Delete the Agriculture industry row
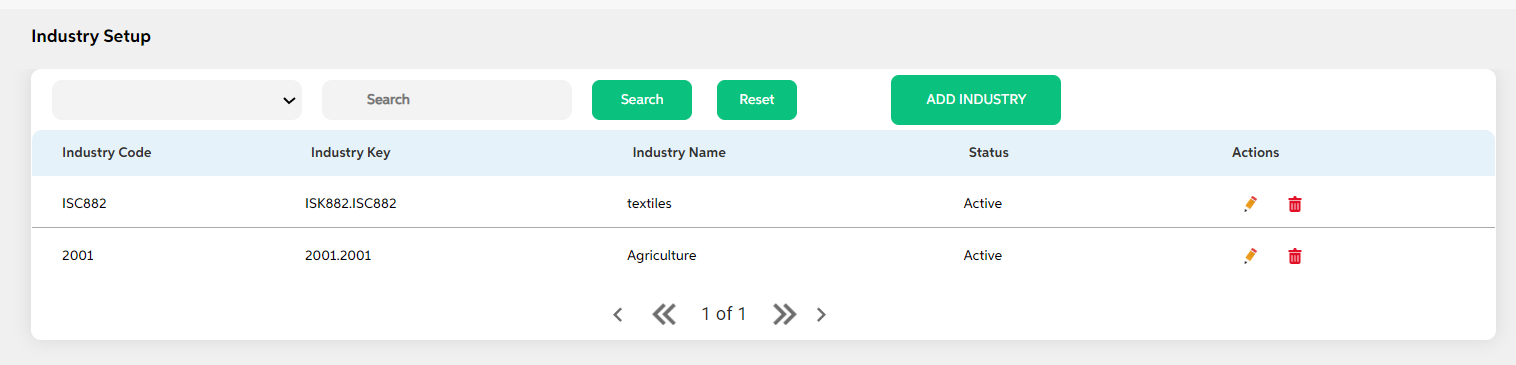The image size is (1516, 365). [1295, 256]
